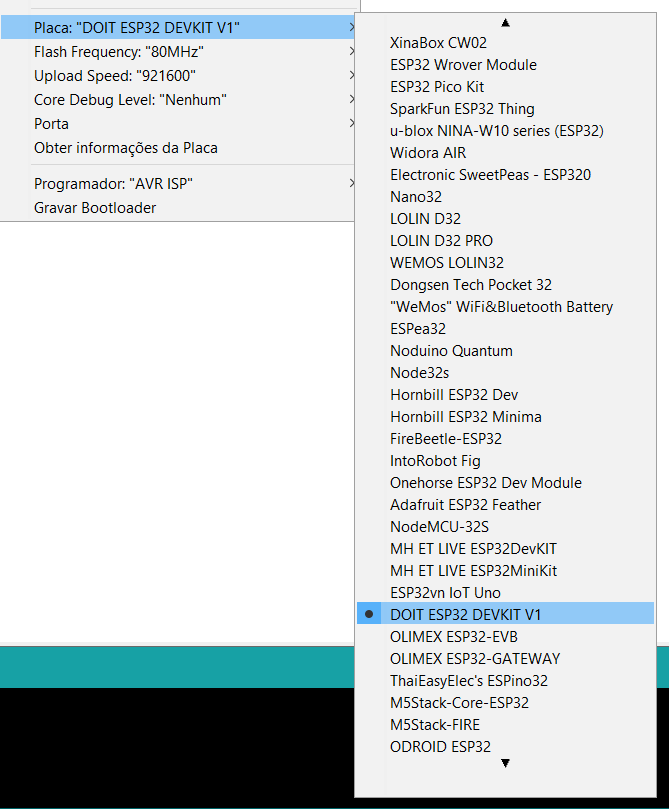
Task: Select Nano32 board
Action: pyautogui.click(x=505, y=197)
